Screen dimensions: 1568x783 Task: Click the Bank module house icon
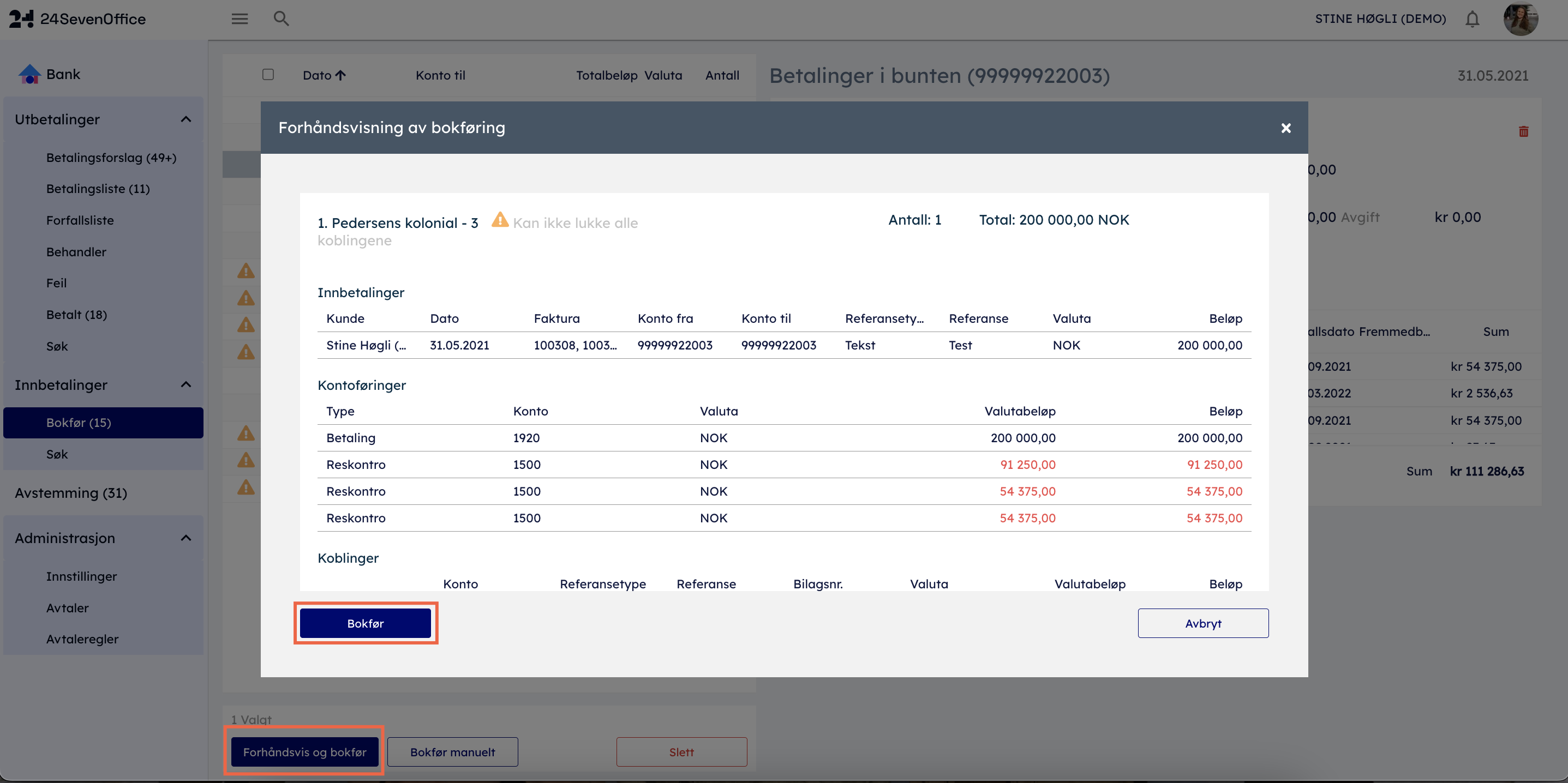29,74
